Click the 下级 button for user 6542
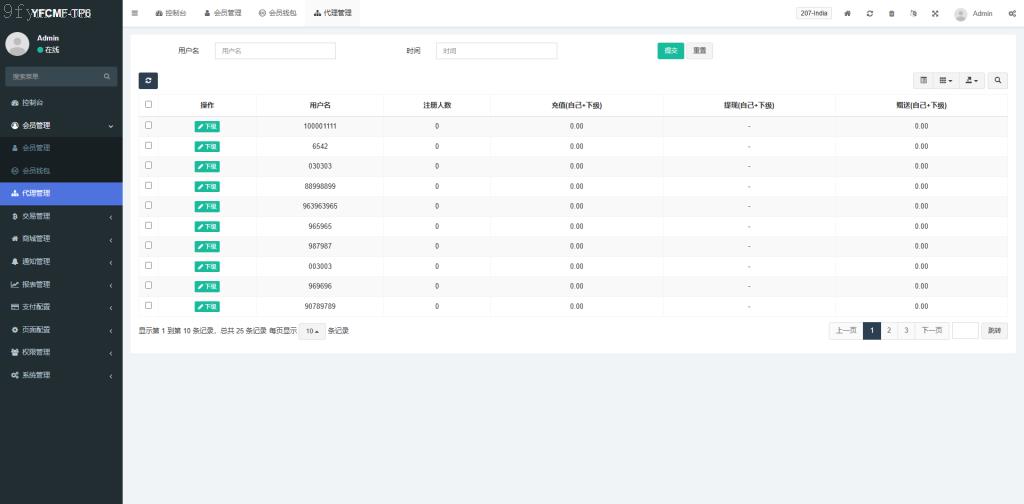Screen dimensions: 1024x504 [x=207, y=146]
